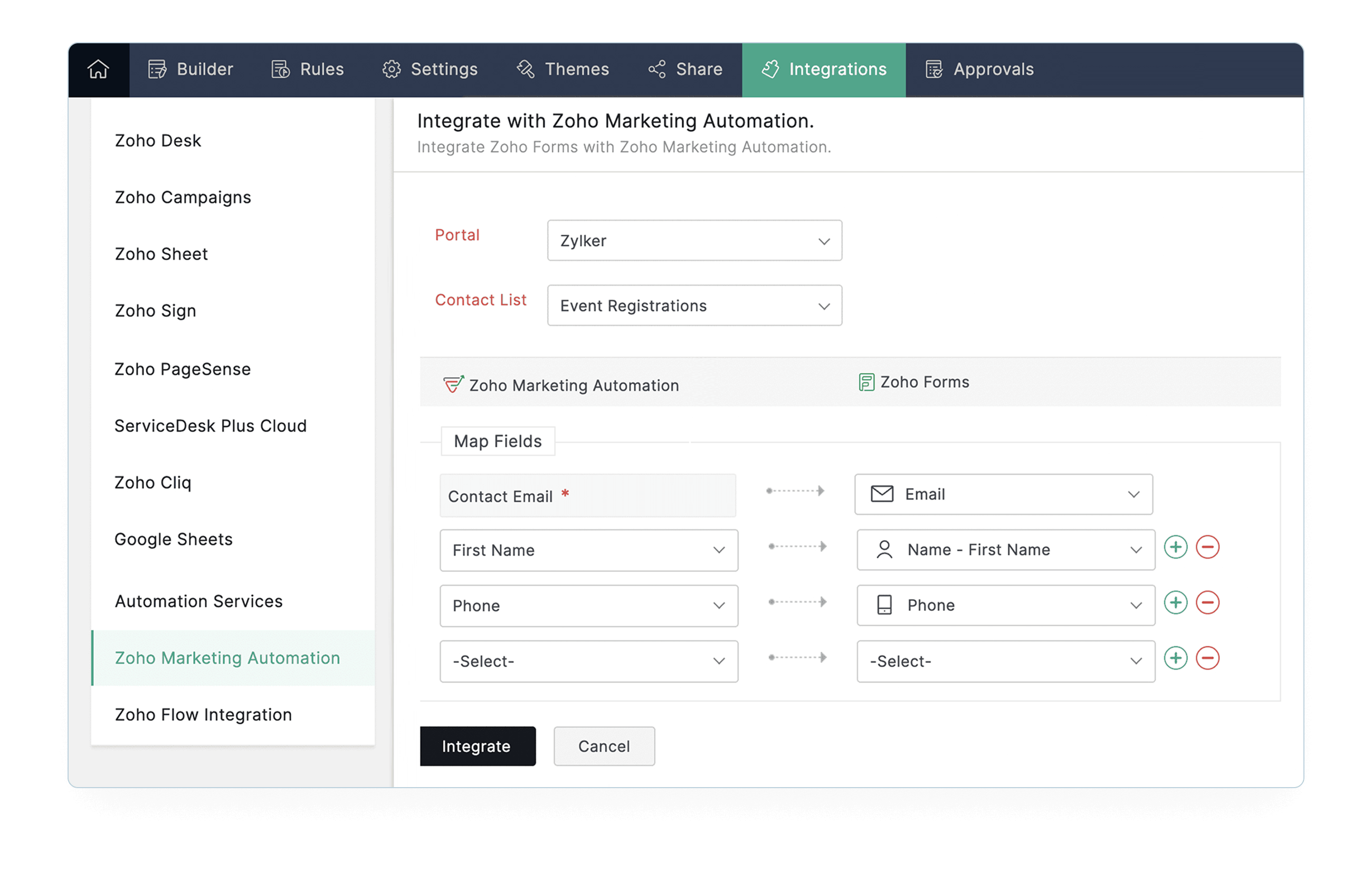Click the Cancel button
The image size is (1372, 881).
coord(604,746)
